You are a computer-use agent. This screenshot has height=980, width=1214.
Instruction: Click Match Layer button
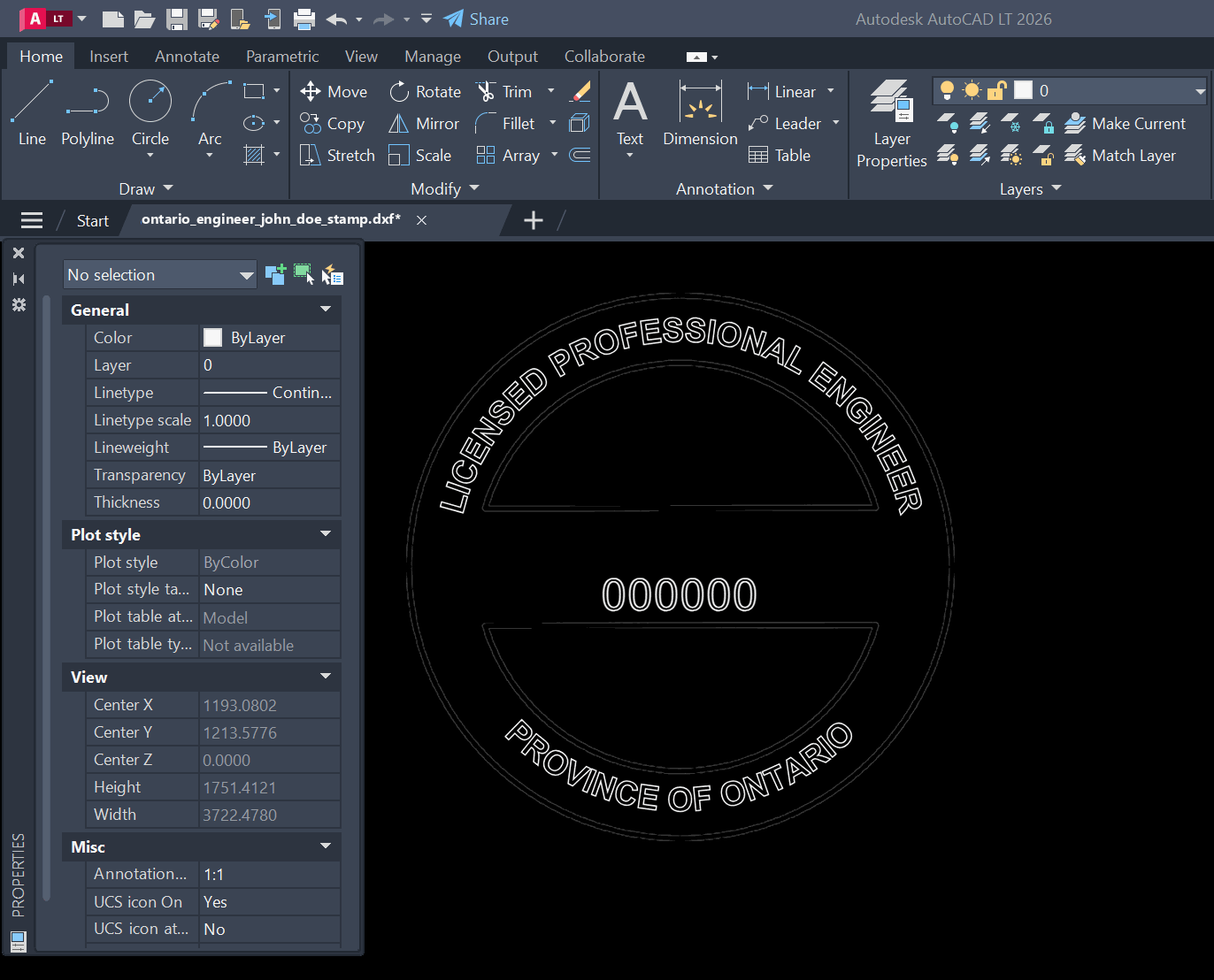pyautogui.click(x=1120, y=156)
